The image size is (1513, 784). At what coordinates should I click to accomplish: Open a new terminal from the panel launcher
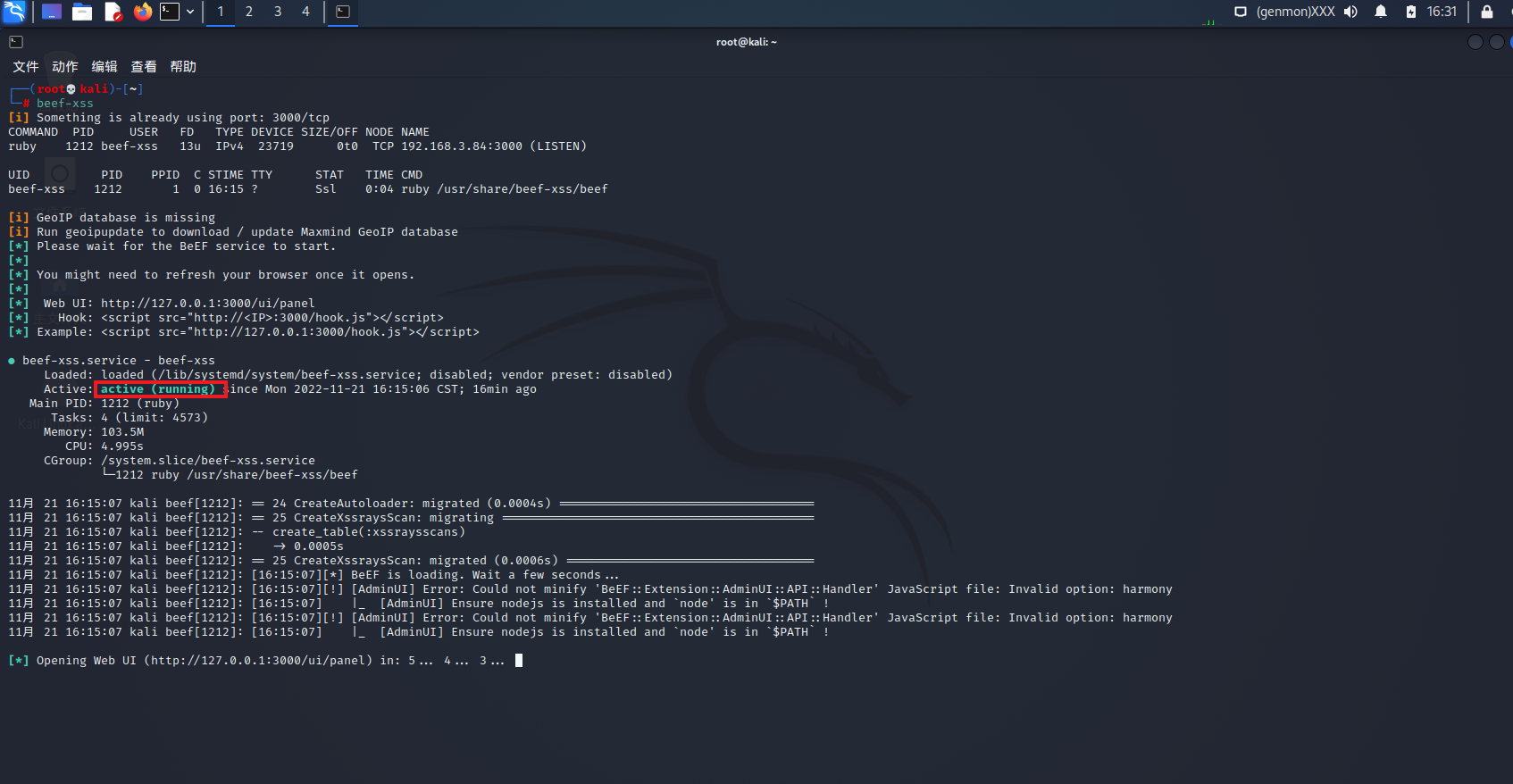pyautogui.click(x=170, y=12)
